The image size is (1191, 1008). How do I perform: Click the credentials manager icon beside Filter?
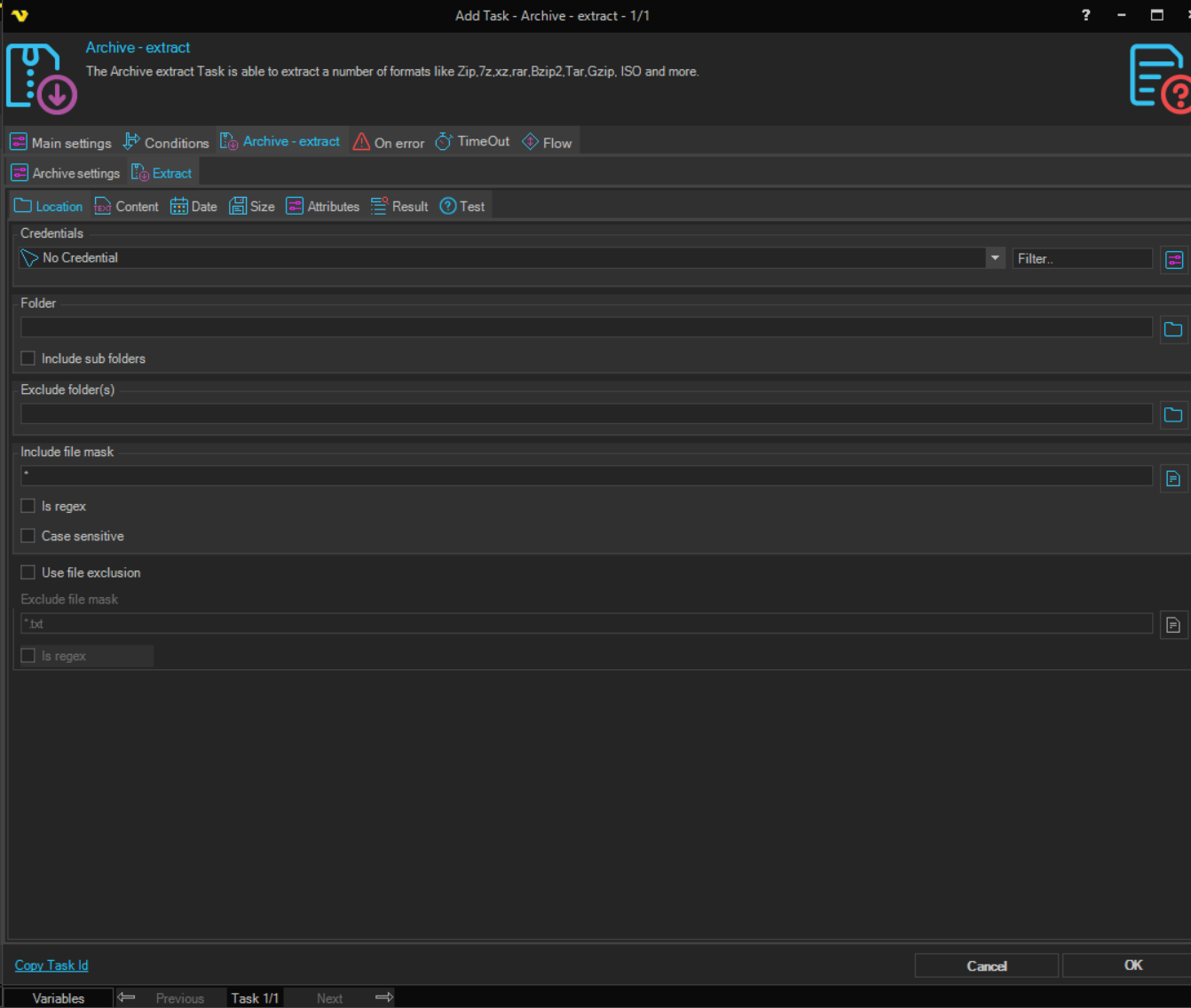[x=1173, y=259]
